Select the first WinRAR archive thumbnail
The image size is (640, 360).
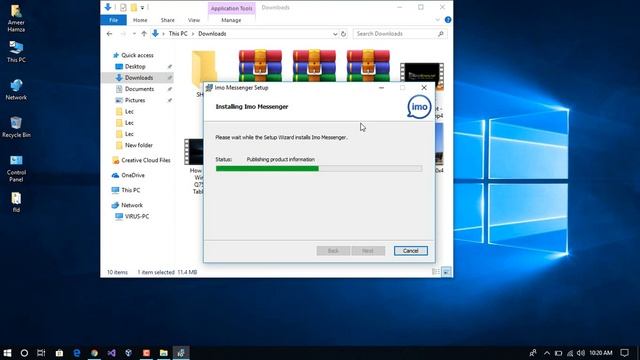click(x=260, y=65)
